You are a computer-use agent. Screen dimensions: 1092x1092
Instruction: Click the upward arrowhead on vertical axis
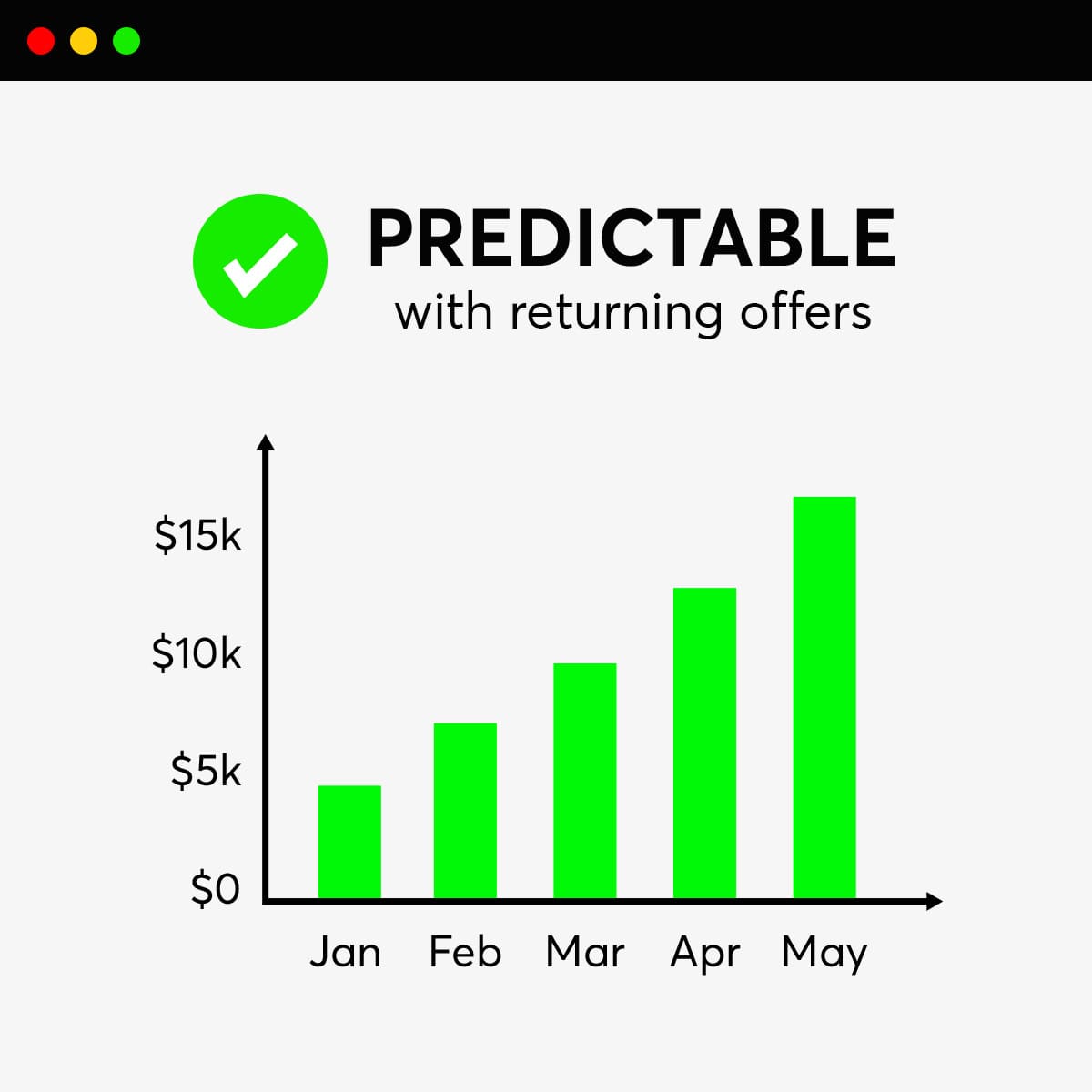pos(265,443)
